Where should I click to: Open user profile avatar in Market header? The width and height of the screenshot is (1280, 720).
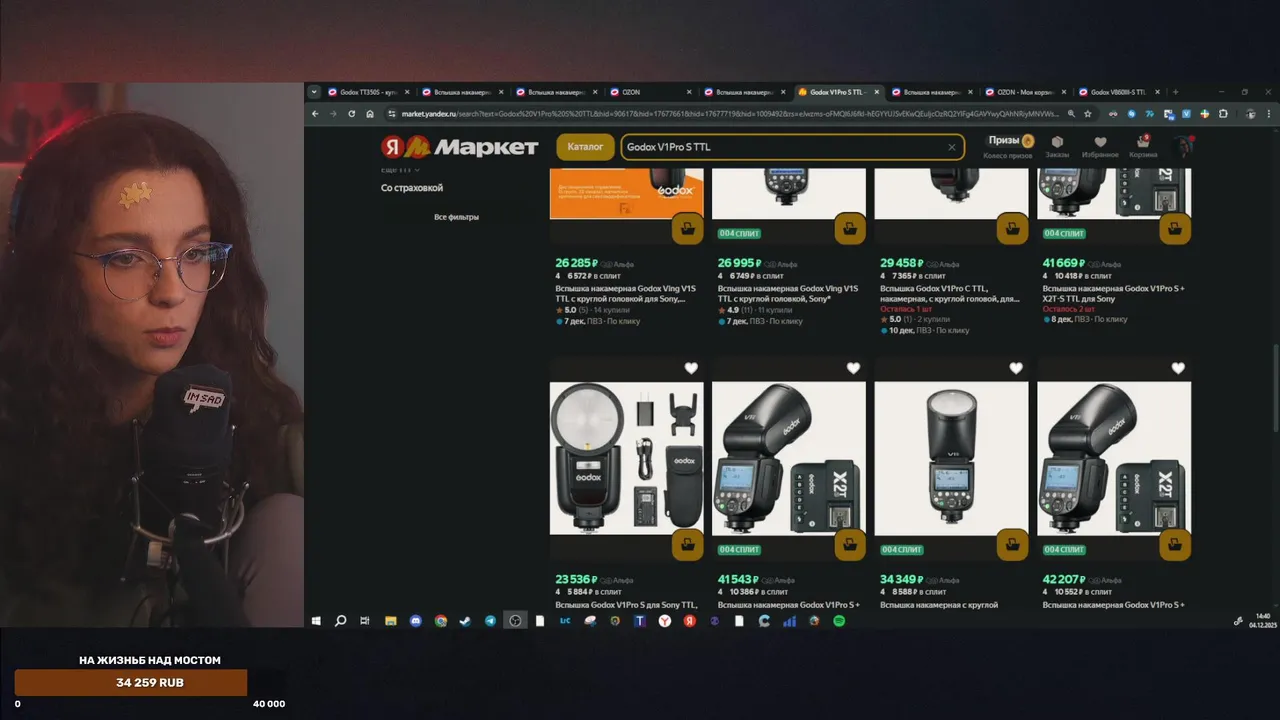[1185, 147]
